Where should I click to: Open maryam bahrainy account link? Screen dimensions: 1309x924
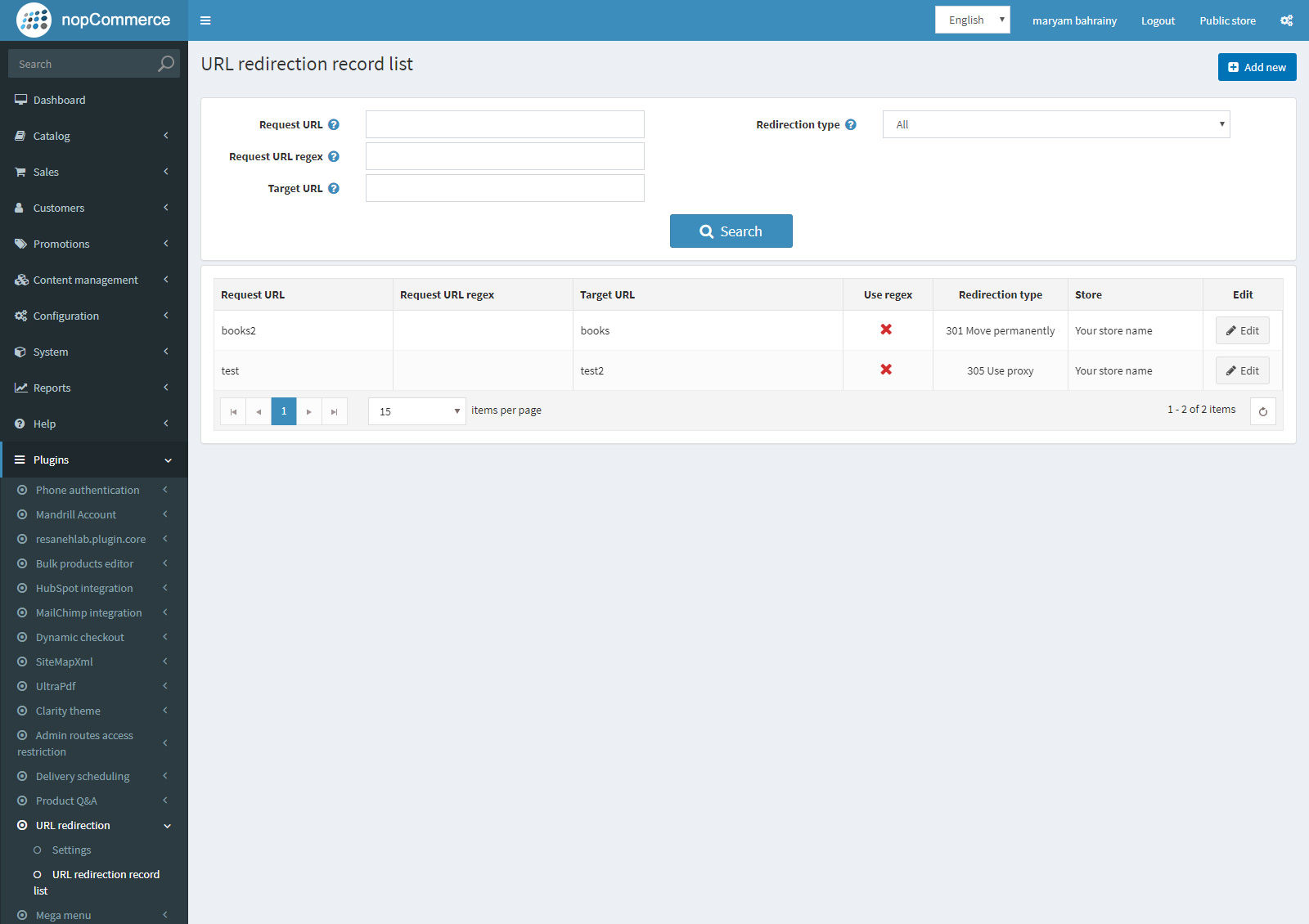1074,20
